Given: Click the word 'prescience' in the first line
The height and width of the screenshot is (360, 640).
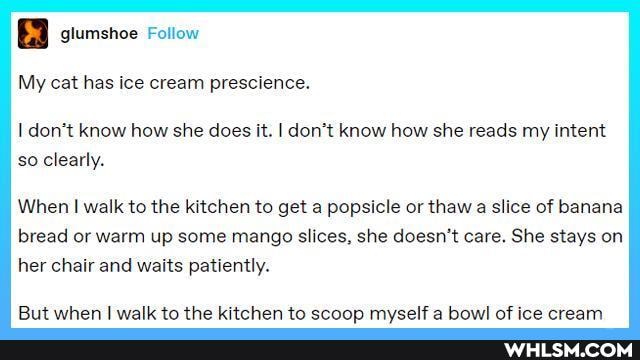Looking at the screenshot, I should pyautogui.click(x=258, y=84).
